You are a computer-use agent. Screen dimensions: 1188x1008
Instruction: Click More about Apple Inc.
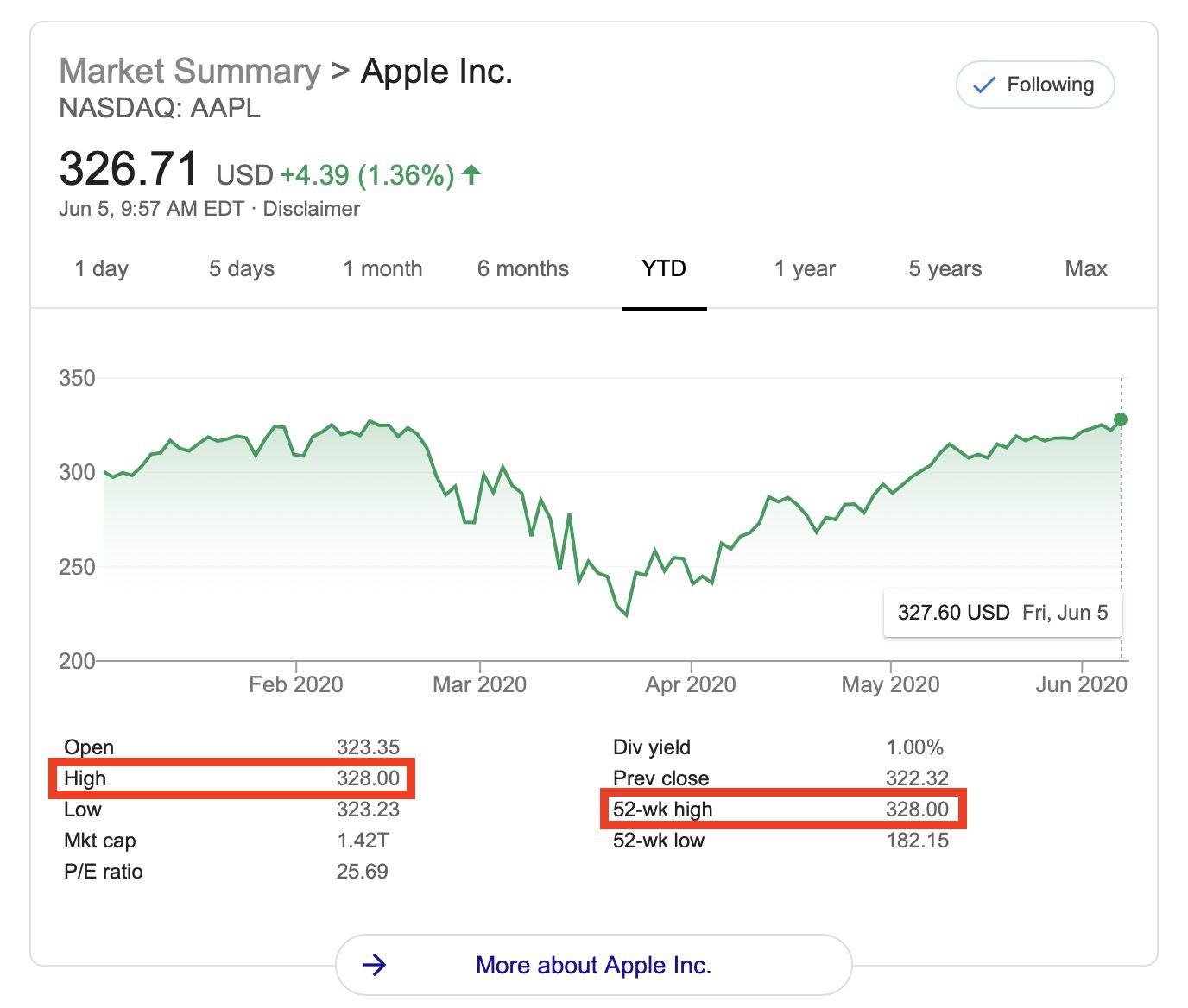(593, 965)
